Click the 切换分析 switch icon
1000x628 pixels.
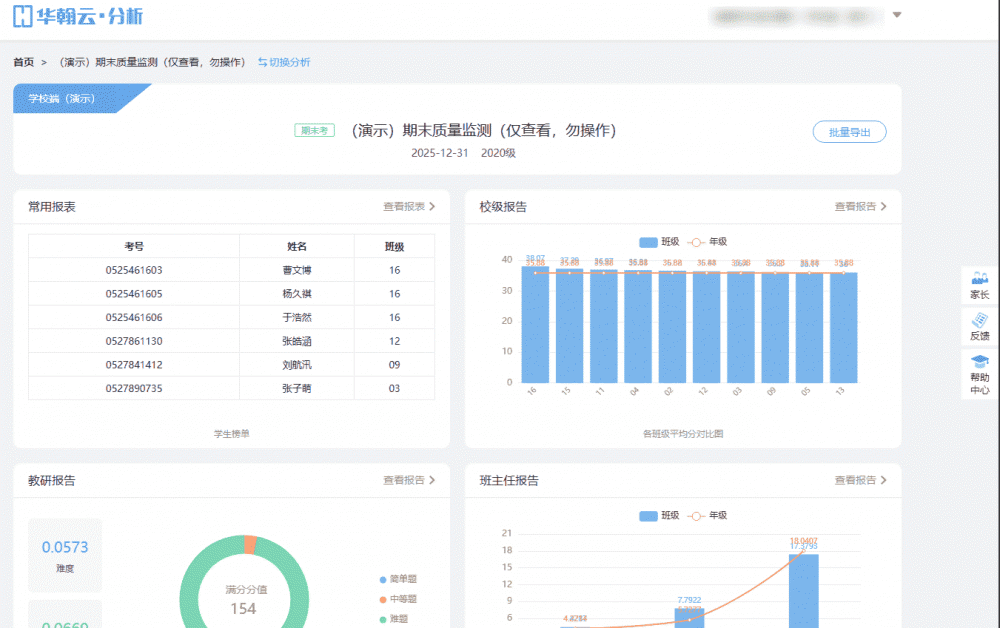pos(263,62)
